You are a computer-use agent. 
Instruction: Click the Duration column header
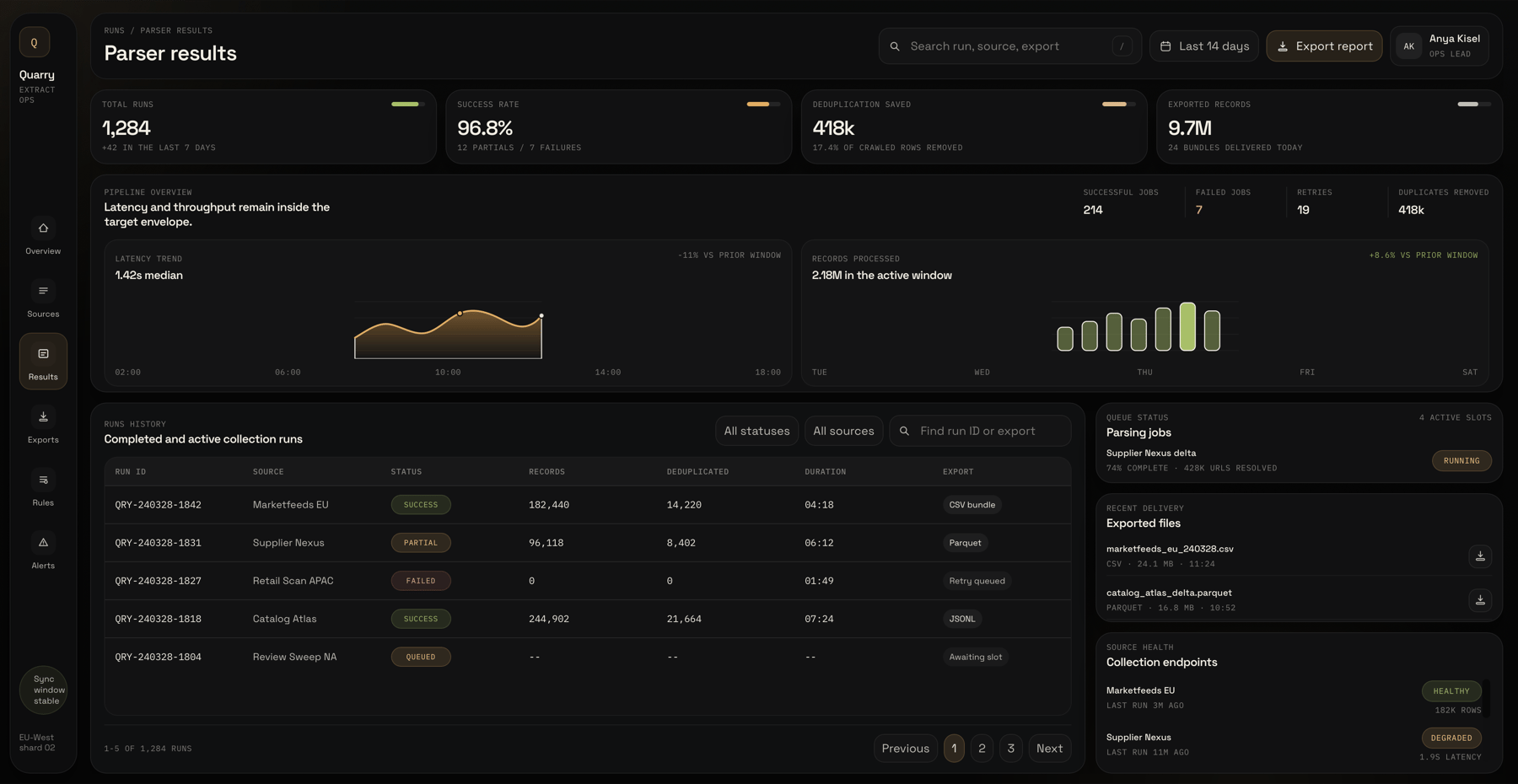[x=825, y=472]
